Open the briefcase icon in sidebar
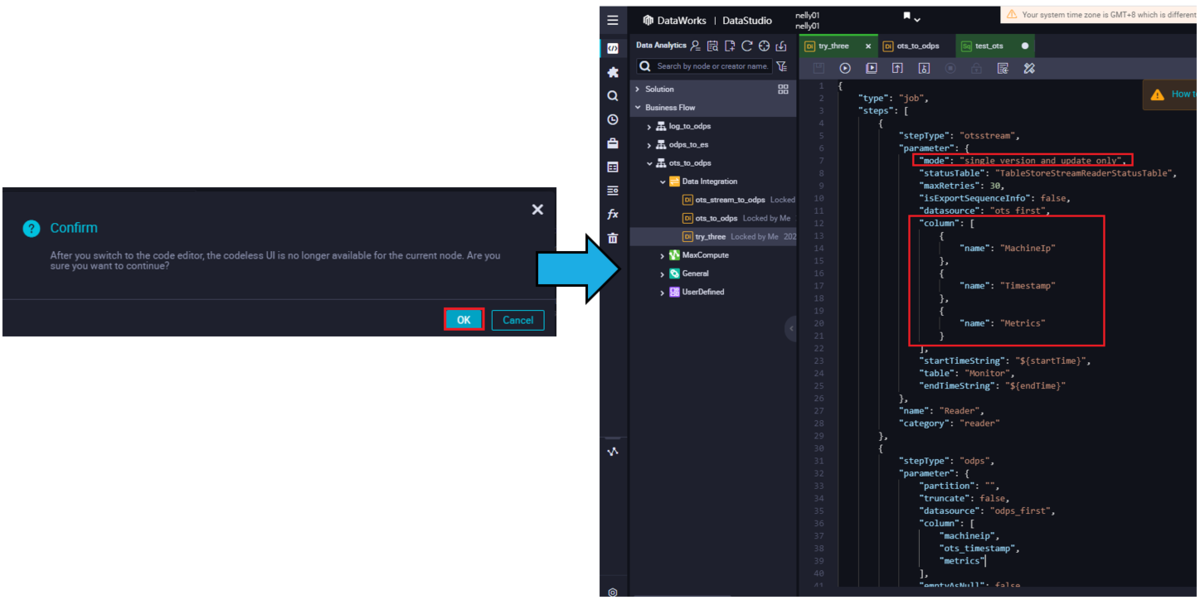Image resolution: width=1200 pixels, height=600 pixels. 613,143
